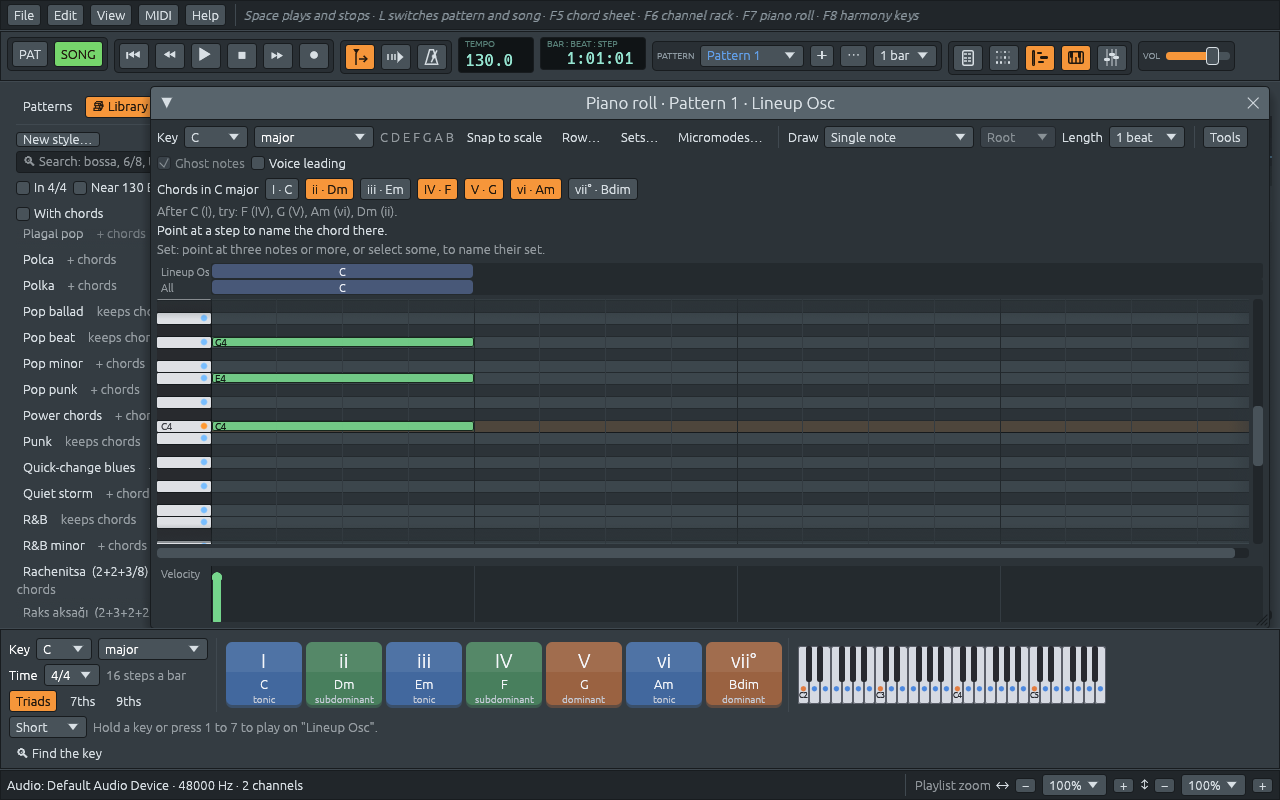Image resolution: width=1280 pixels, height=800 pixels.
Task: Open the Length 1 beat dropdown
Action: [x=1147, y=137]
